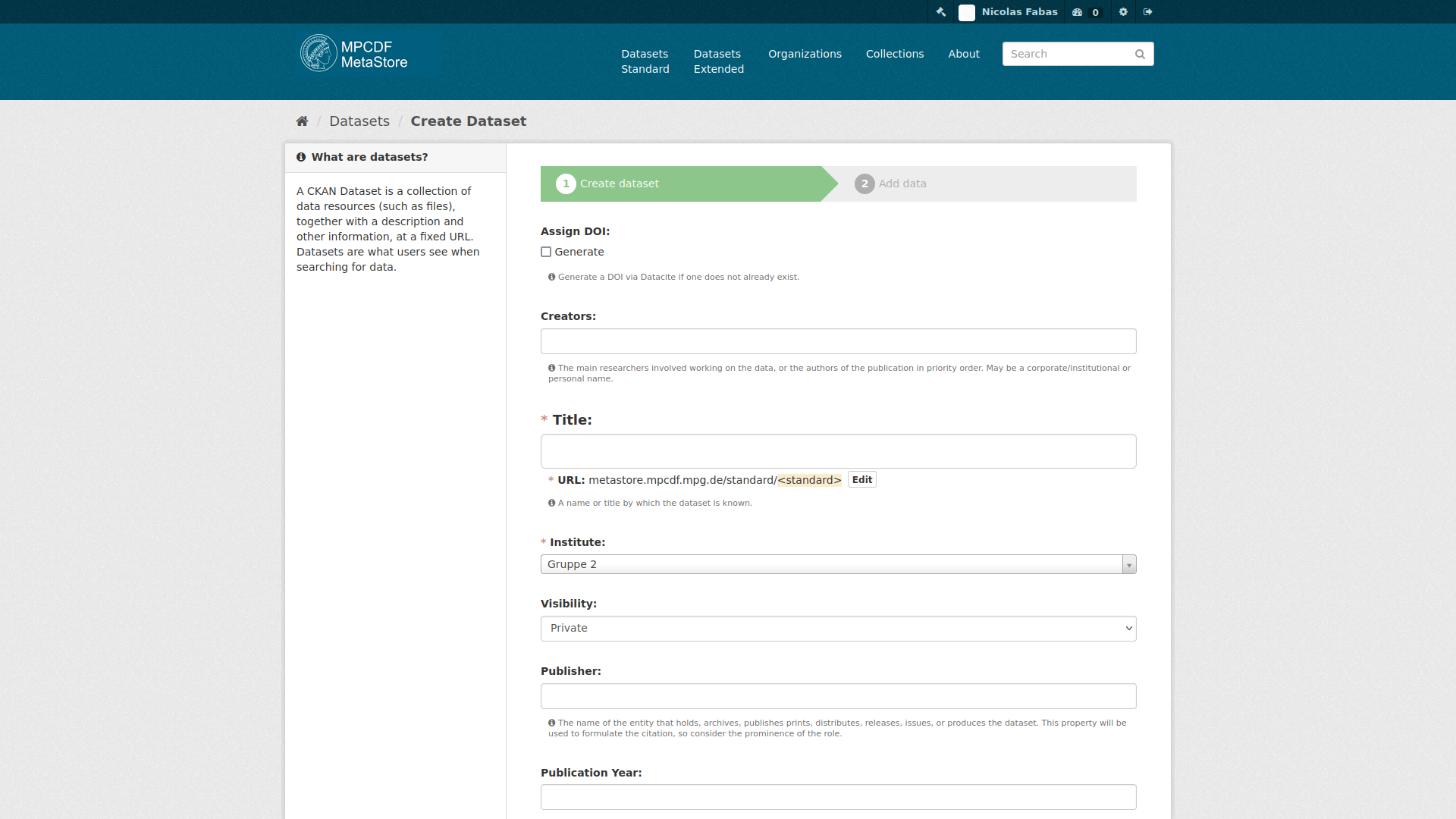Viewport: 1456px width, 819px height.
Task: Click the home breadcrumb icon
Action: point(302,121)
